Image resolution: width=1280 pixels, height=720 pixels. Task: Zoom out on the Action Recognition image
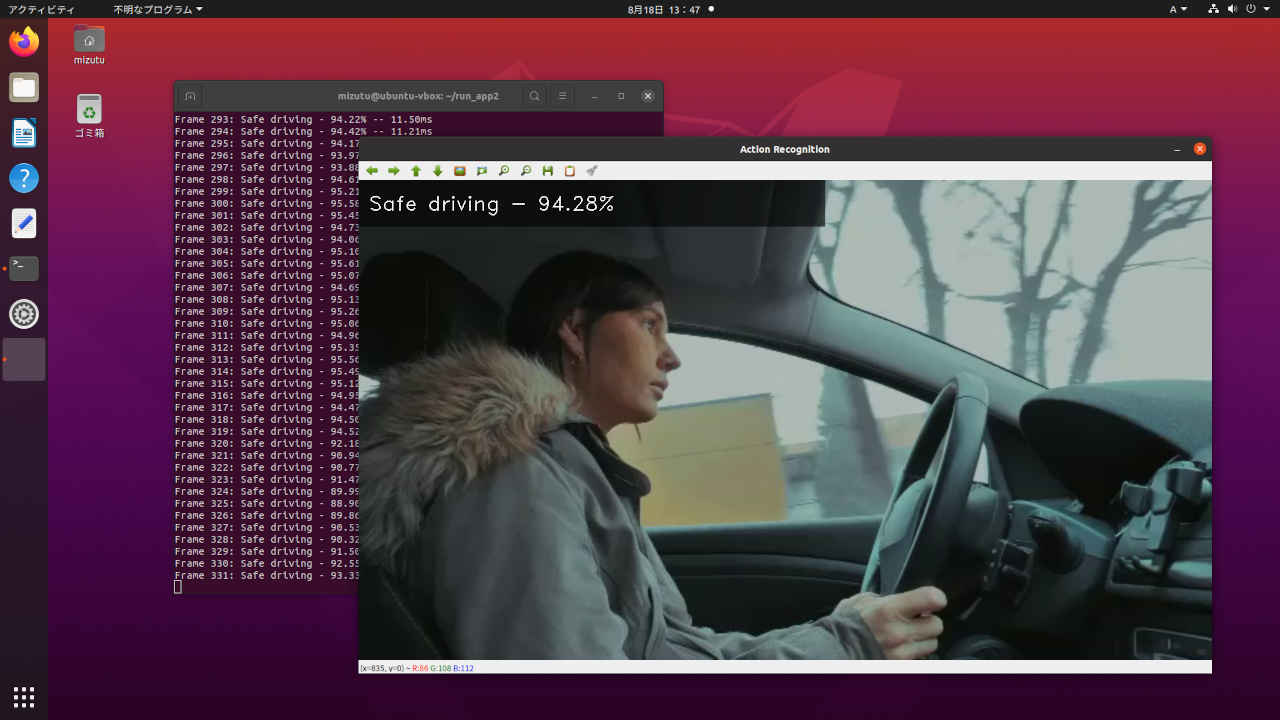[x=526, y=171]
